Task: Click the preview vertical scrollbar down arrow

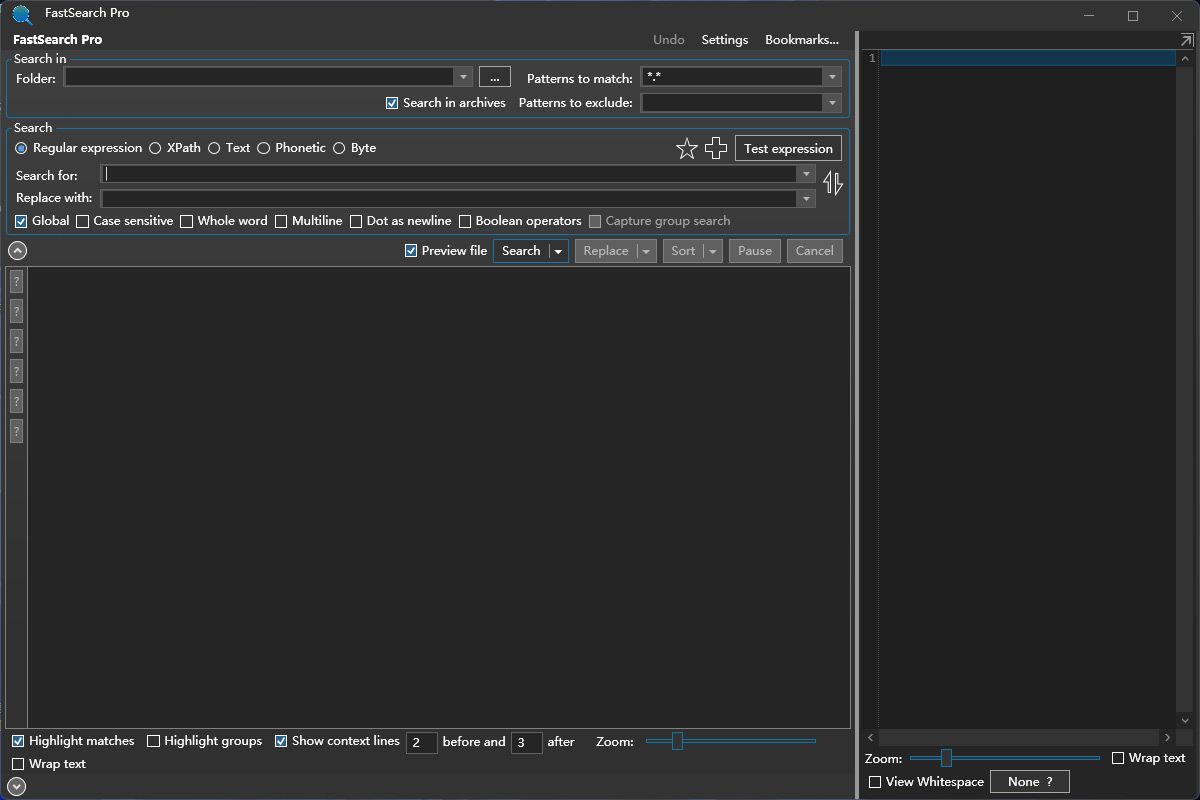Action: [1186, 720]
